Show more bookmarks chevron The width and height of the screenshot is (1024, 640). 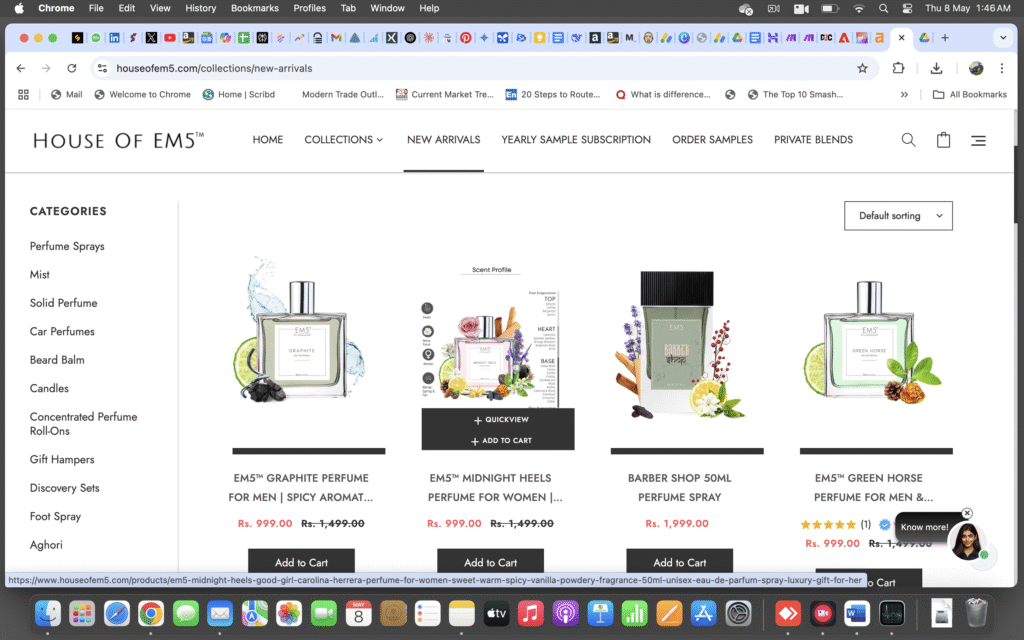904,95
